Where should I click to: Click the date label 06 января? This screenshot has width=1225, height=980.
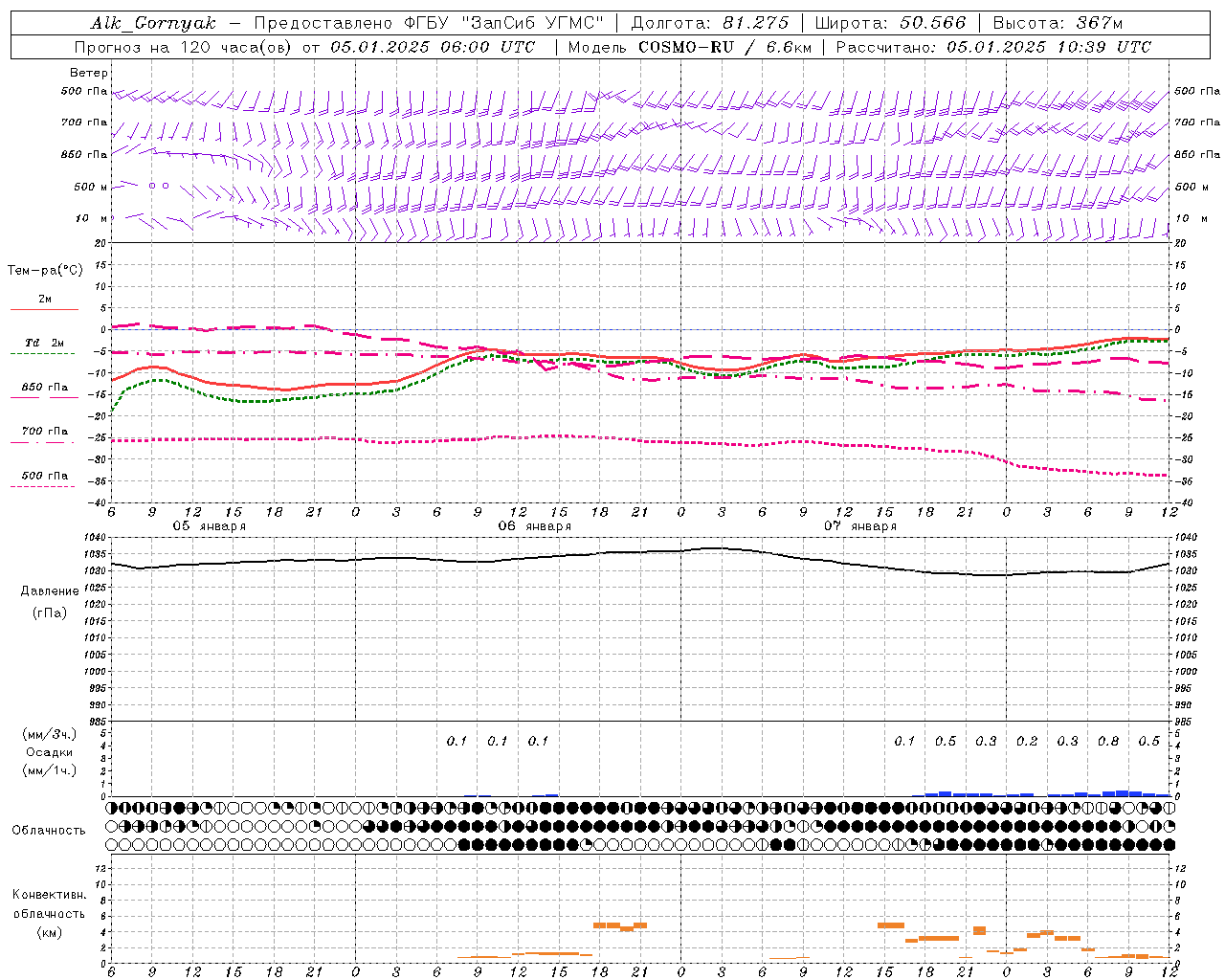point(534,526)
